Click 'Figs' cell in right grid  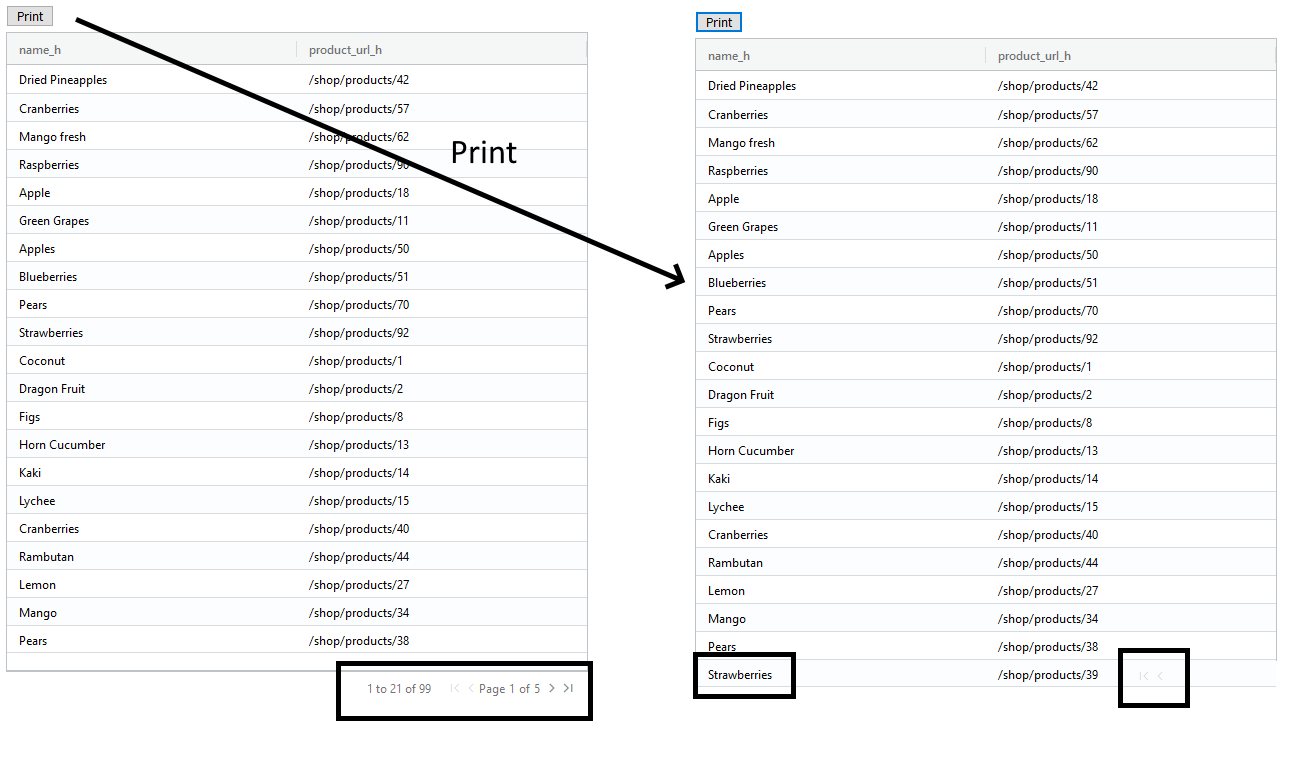pos(719,423)
